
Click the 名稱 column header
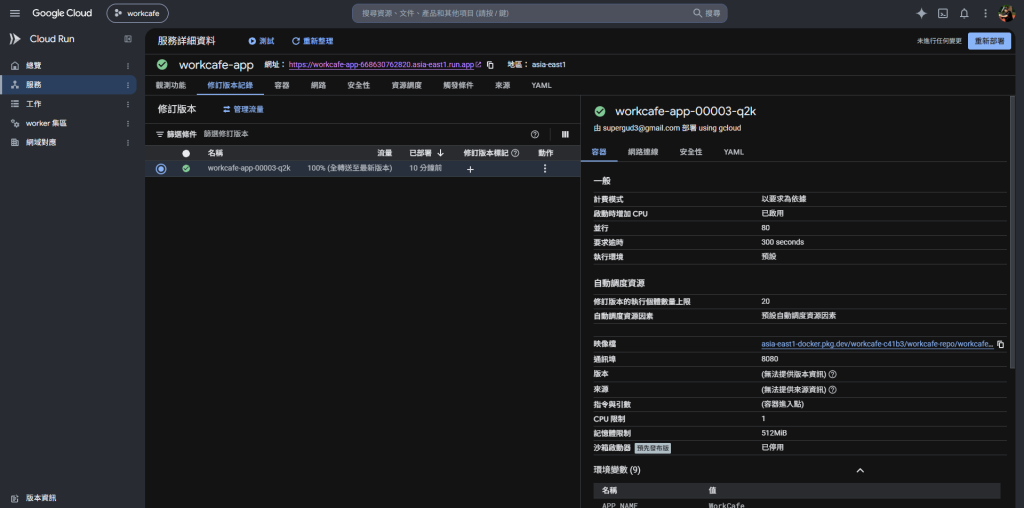click(216, 153)
